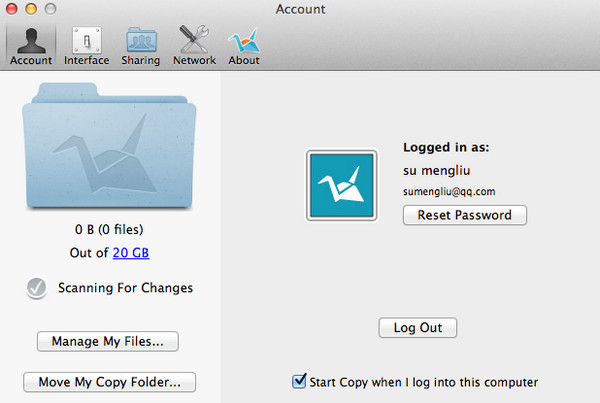Open the Sharing preferences pane
The image size is (600, 403).
[x=141, y=46]
